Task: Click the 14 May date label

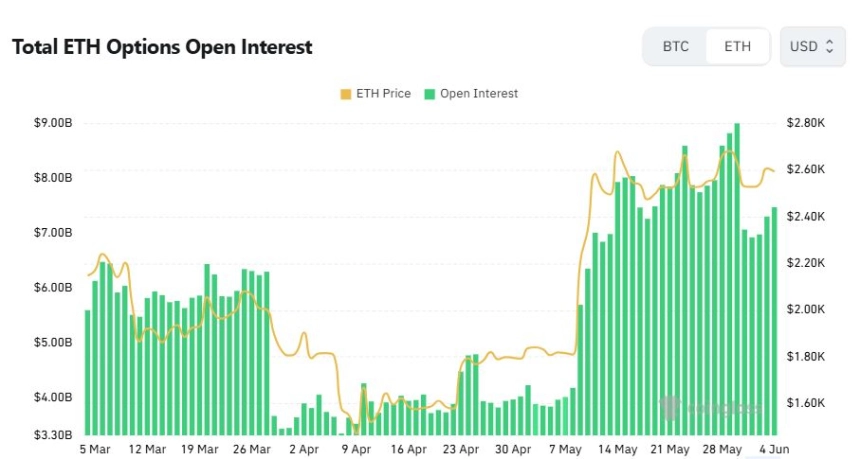Action: coord(618,449)
